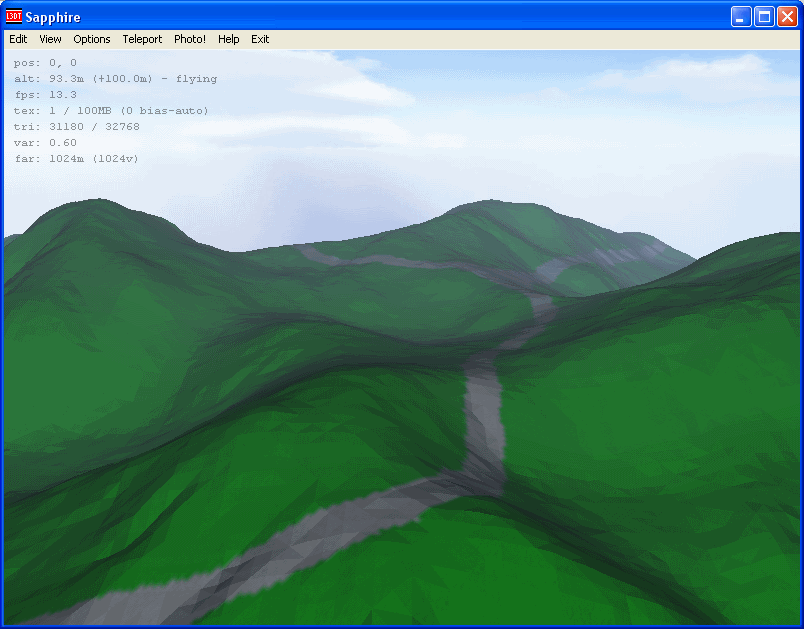
Task: Click Exit in the menu bar
Action: pyautogui.click(x=260, y=39)
